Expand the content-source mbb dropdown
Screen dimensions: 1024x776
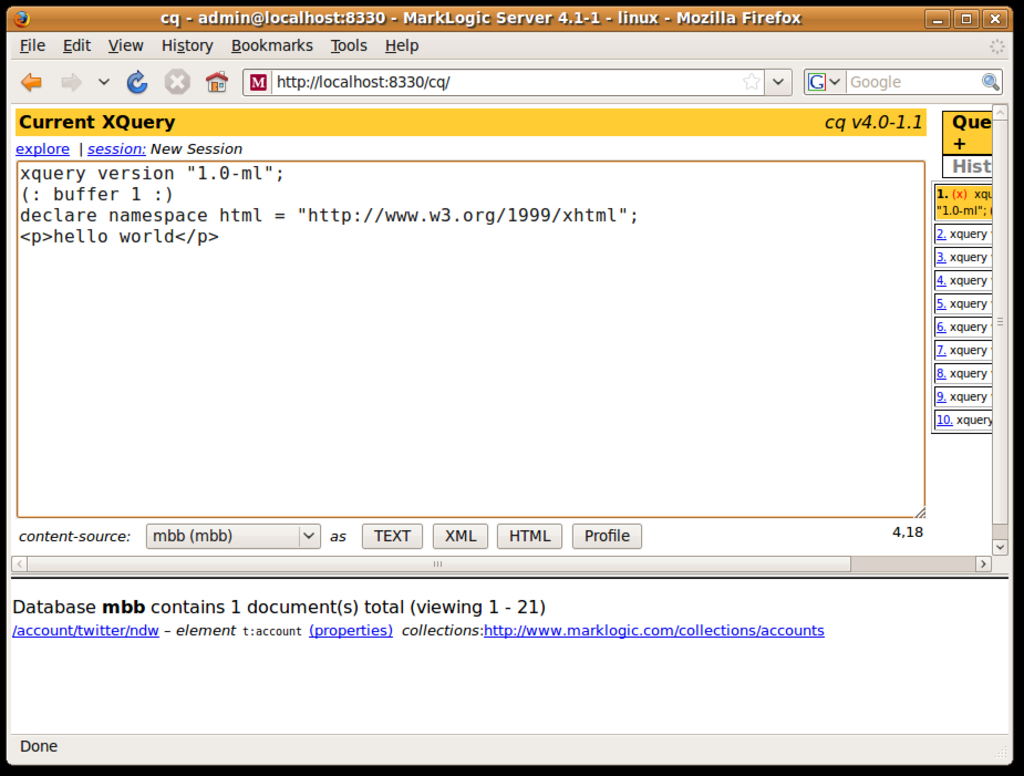233,536
